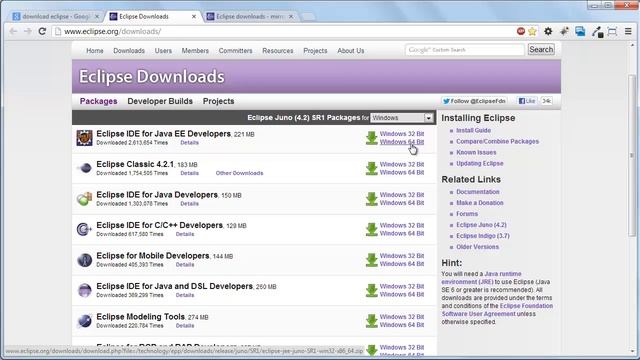Click green download arrow for C/C++ Developers
Viewport: 640px width, 360px height.
(371, 229)
